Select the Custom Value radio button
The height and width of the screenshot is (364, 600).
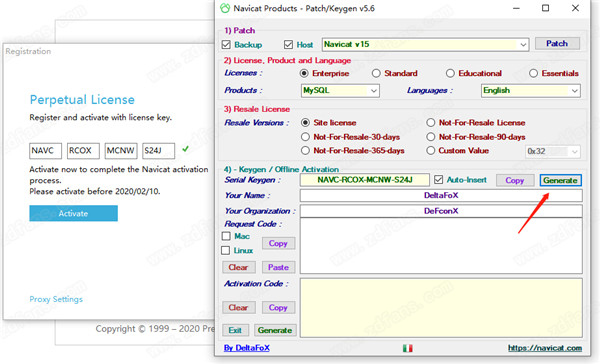pyautogui.click(x=431, y=150)
